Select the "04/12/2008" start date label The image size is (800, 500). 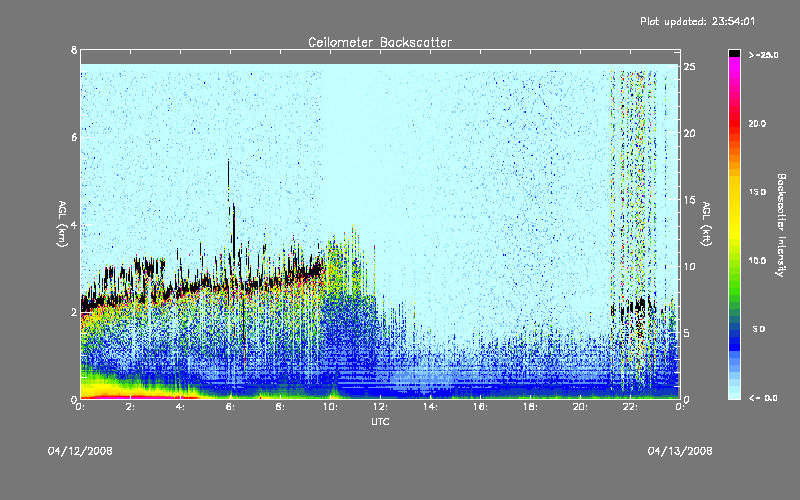80,451
